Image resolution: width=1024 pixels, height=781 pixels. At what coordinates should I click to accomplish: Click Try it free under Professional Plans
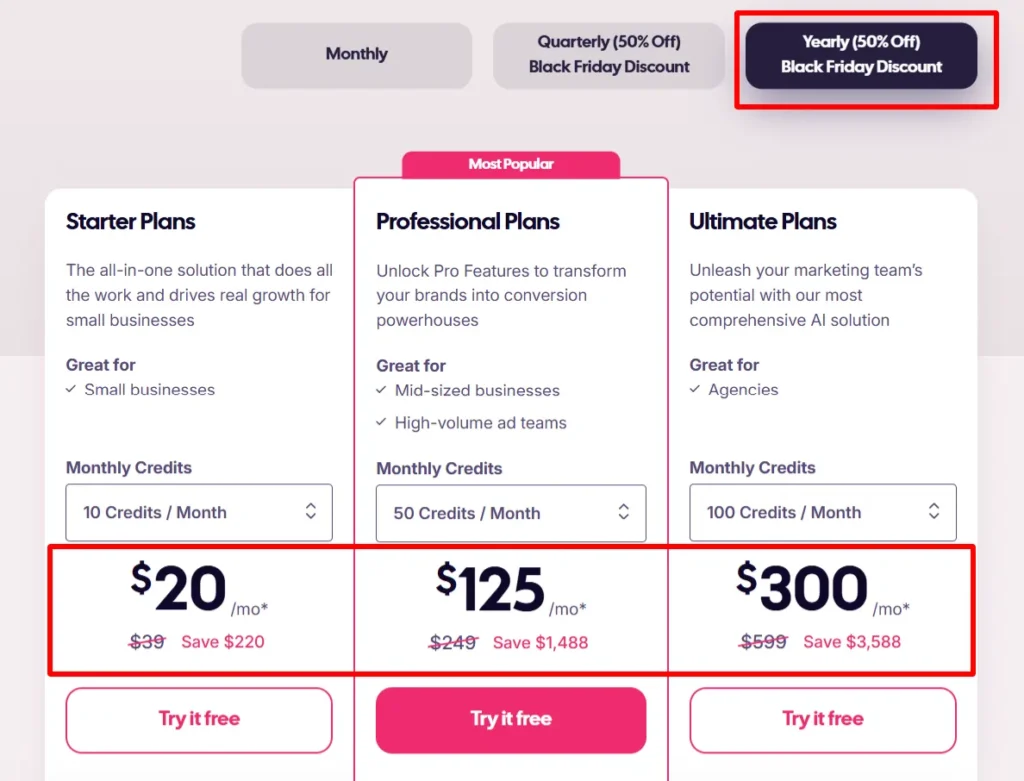511,720
